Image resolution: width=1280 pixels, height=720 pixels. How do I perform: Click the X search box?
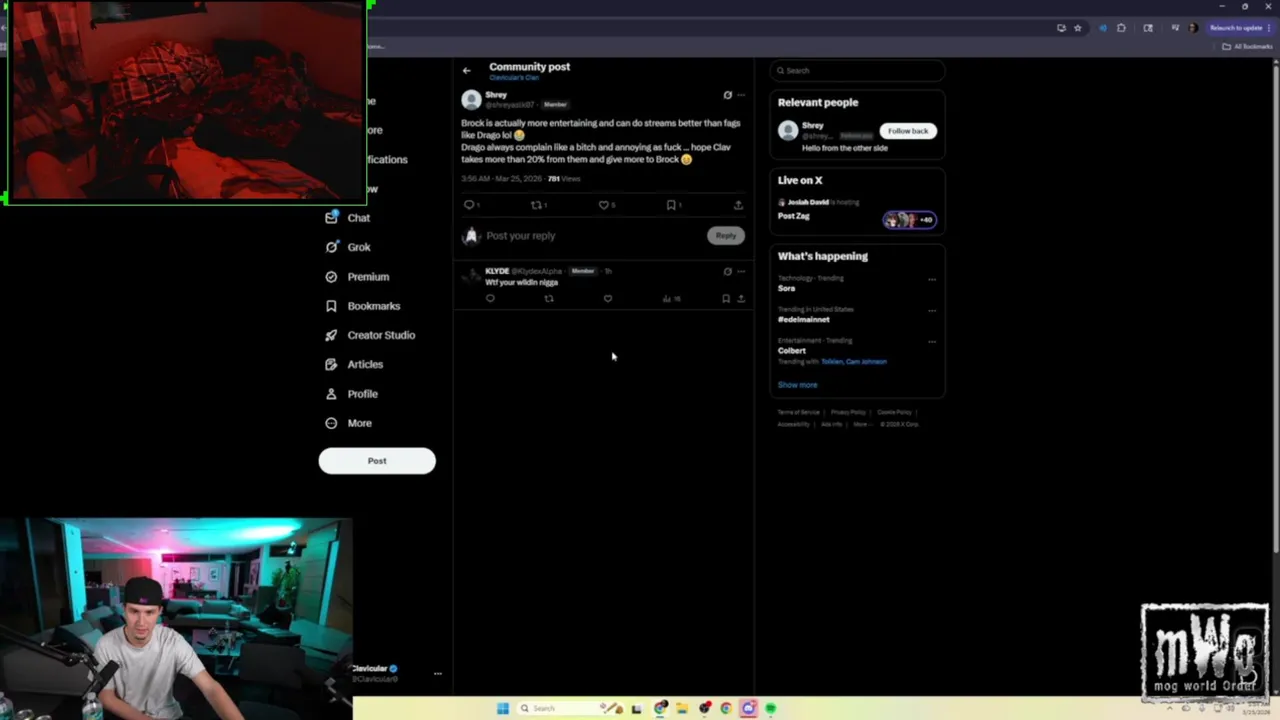coord(857,70)
